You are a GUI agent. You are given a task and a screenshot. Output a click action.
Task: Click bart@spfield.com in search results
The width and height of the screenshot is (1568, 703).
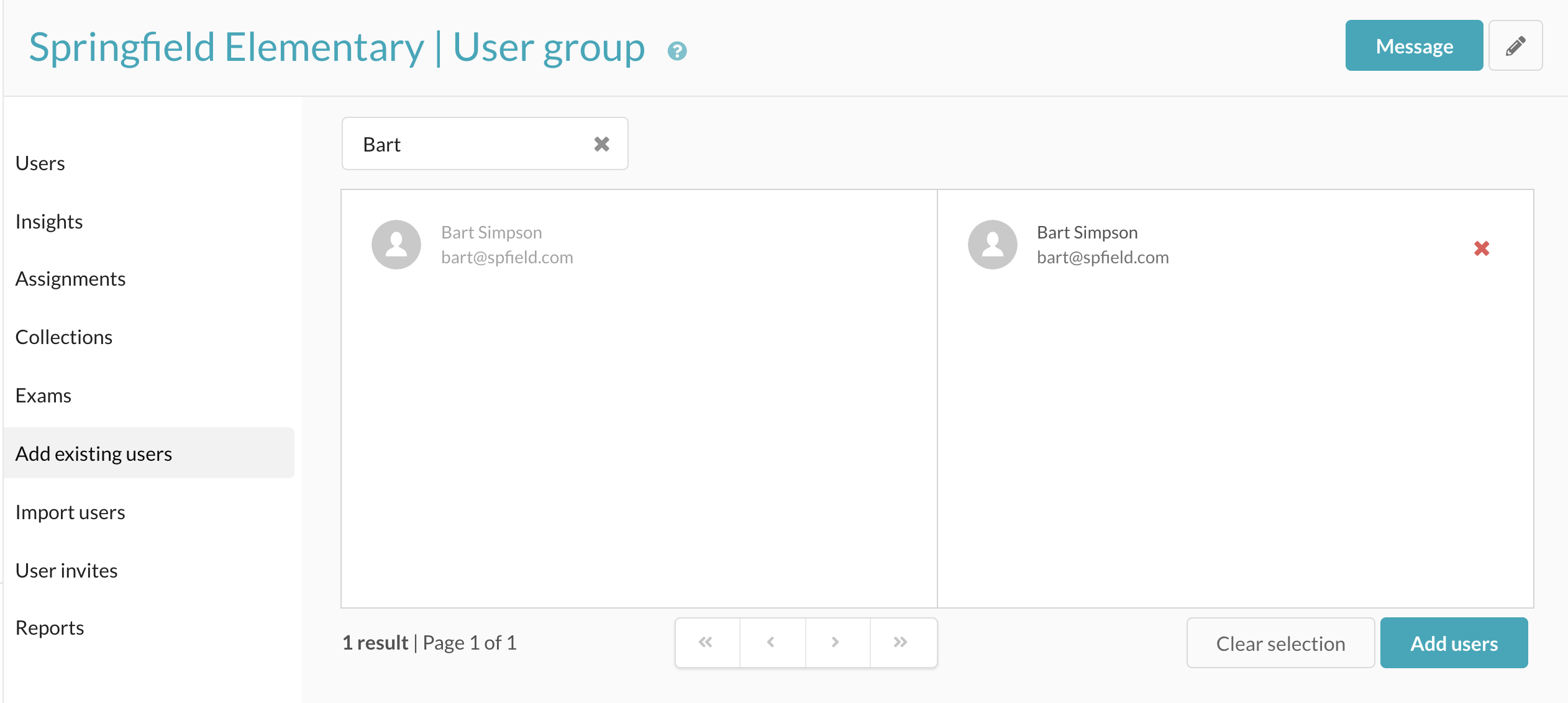point(507,257)
